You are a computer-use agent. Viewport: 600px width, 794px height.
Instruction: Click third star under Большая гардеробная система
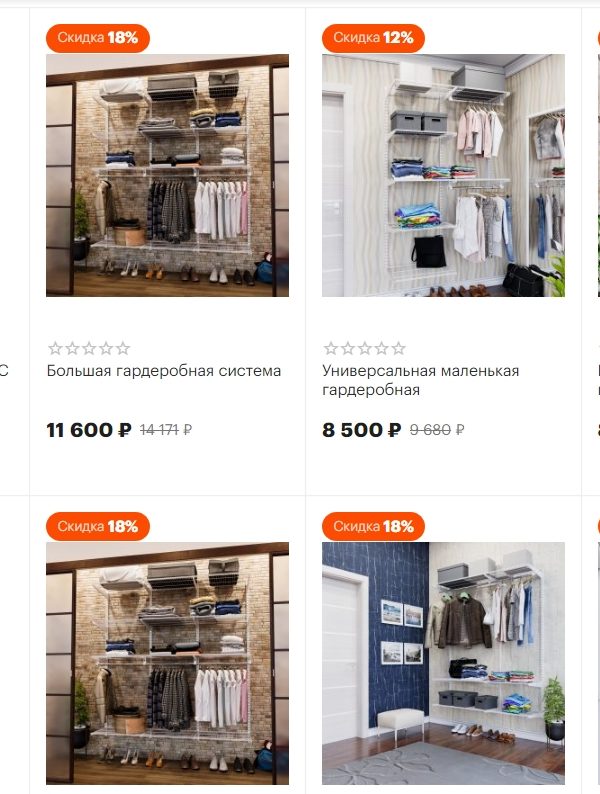click(x=89, y=348)
